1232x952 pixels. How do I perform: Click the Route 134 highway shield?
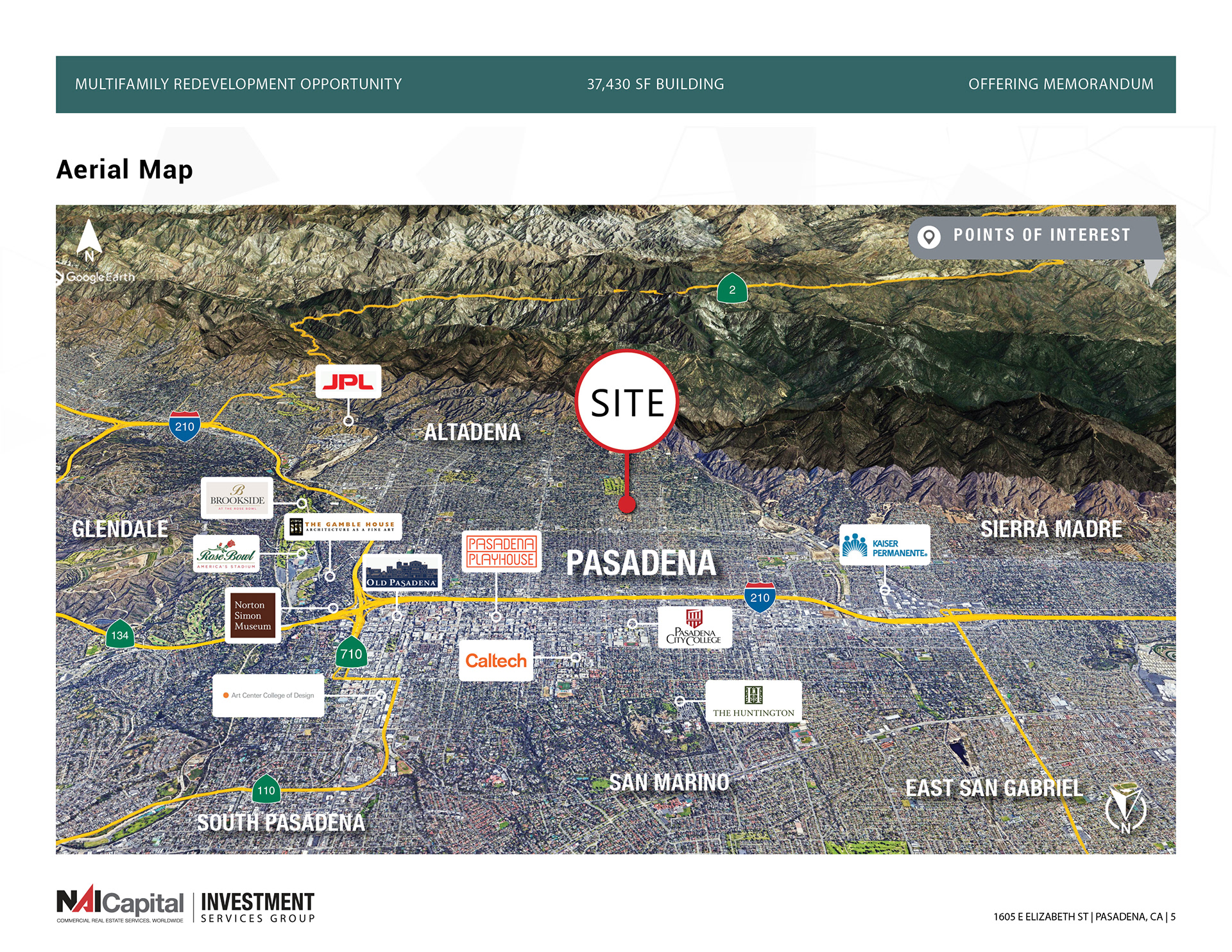click(119, 634)
